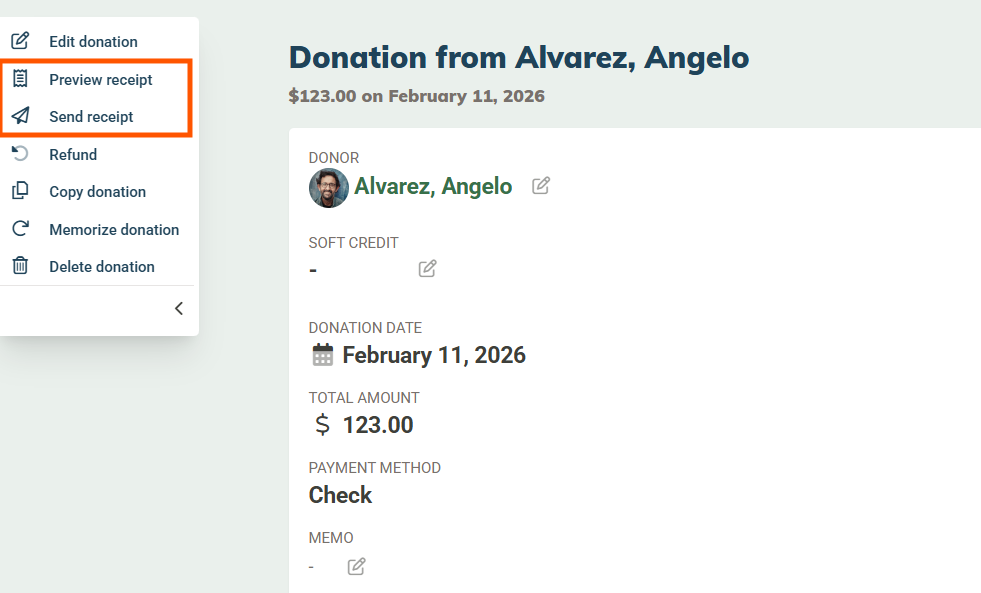The height and width of the screenshot is (593, 981).
Task: Select Edit donation from the menu
Action: (x=93, y=42)
